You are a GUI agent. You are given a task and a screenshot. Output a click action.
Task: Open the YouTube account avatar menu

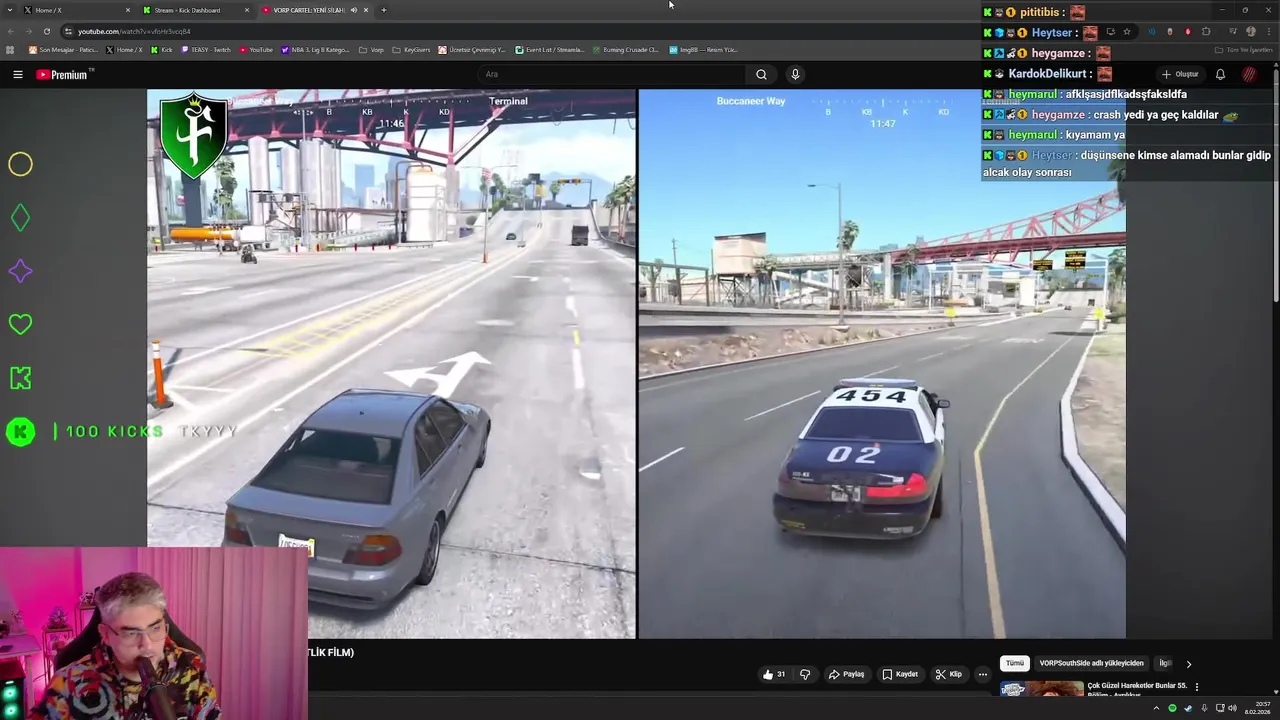point(1249,74)
